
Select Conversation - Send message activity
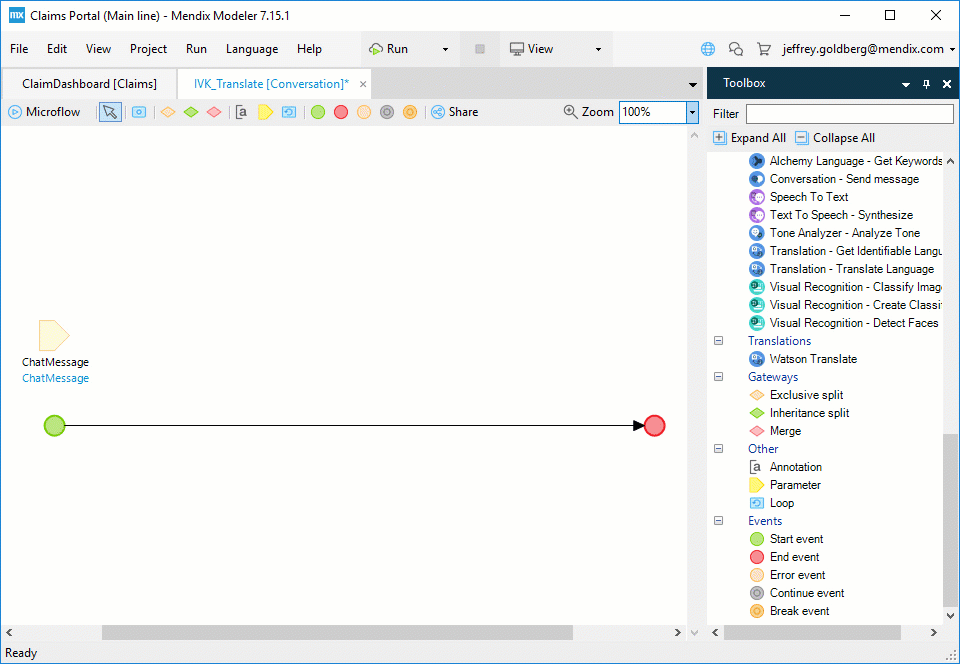pyautogui.click(x=834, y=179)
